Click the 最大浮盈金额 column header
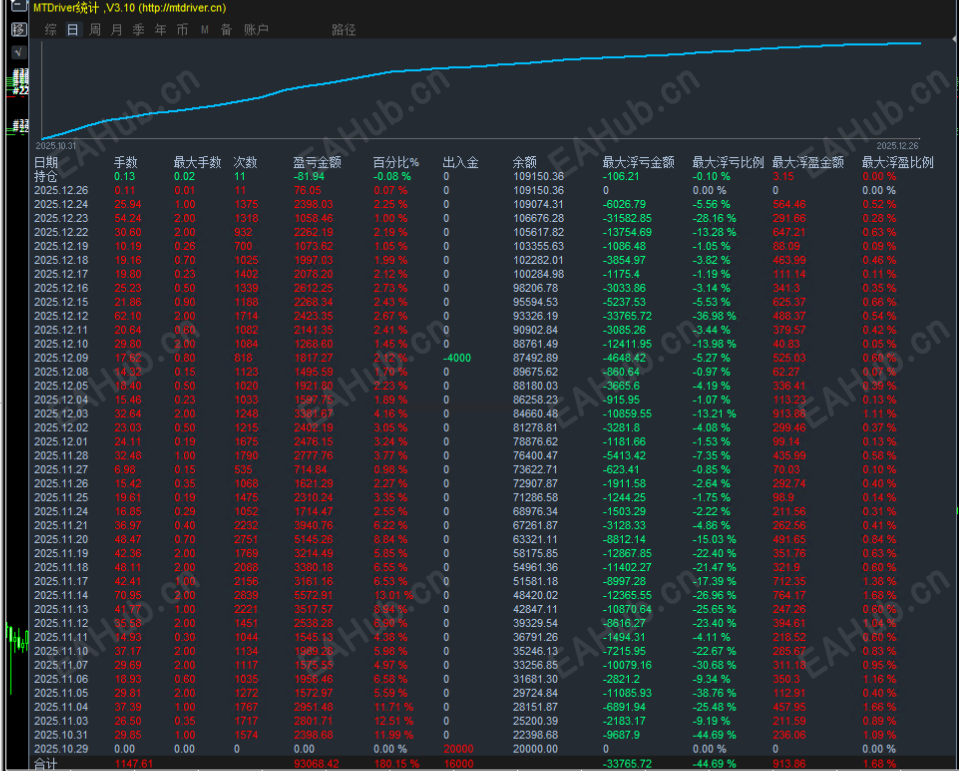959x771 pixels. [808, 162]
